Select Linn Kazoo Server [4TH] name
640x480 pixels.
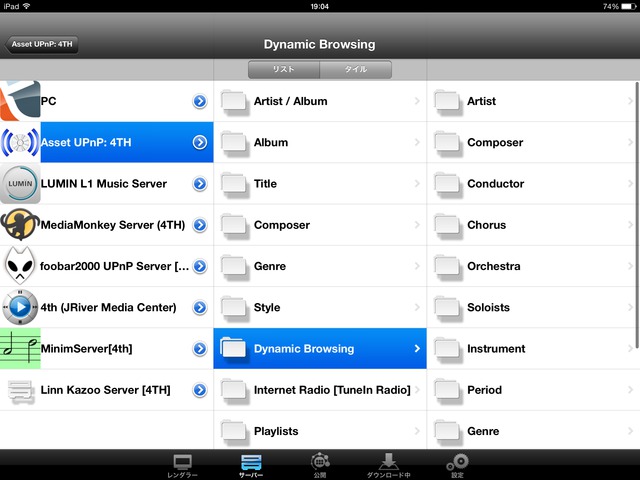105,390
